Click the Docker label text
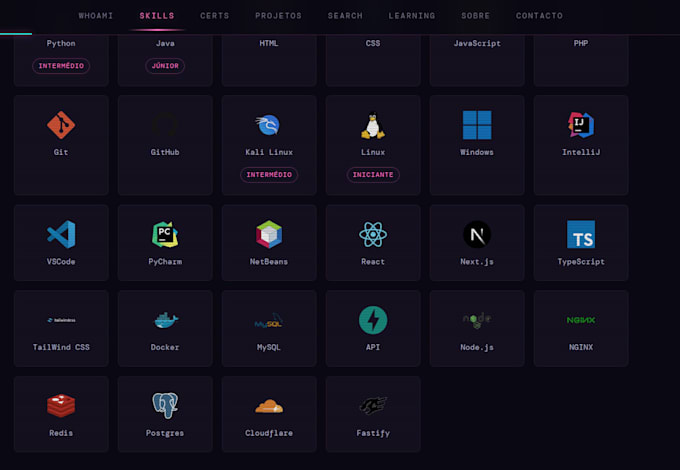 coord(165,347)
